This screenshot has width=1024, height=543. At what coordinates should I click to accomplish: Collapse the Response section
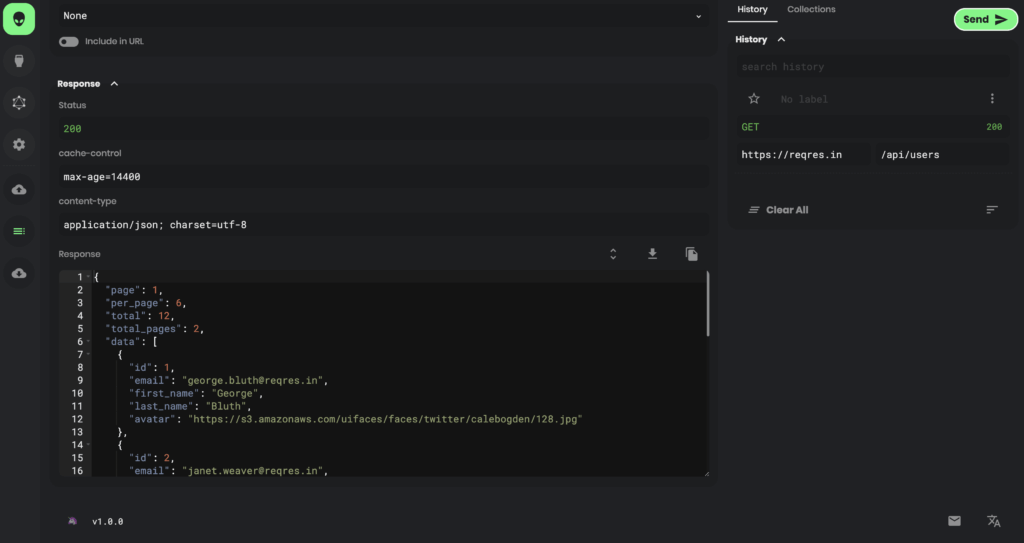(x=114, y=84)
